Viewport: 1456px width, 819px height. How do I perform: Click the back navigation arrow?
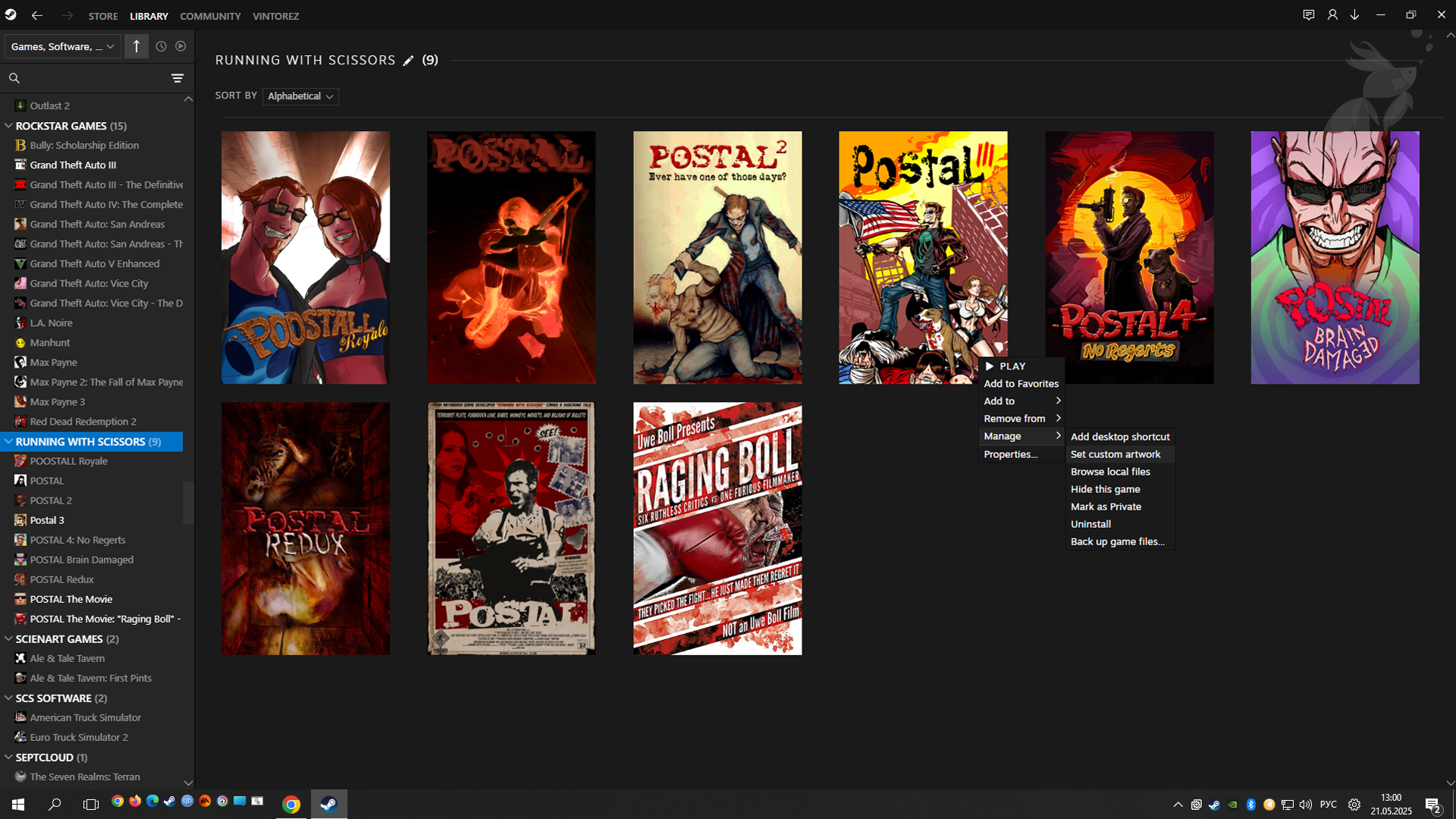click(36, 15)
